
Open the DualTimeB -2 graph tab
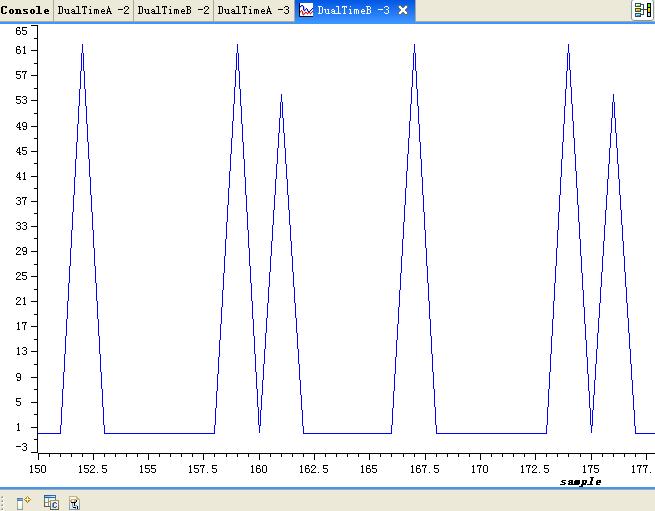point(173,10)
